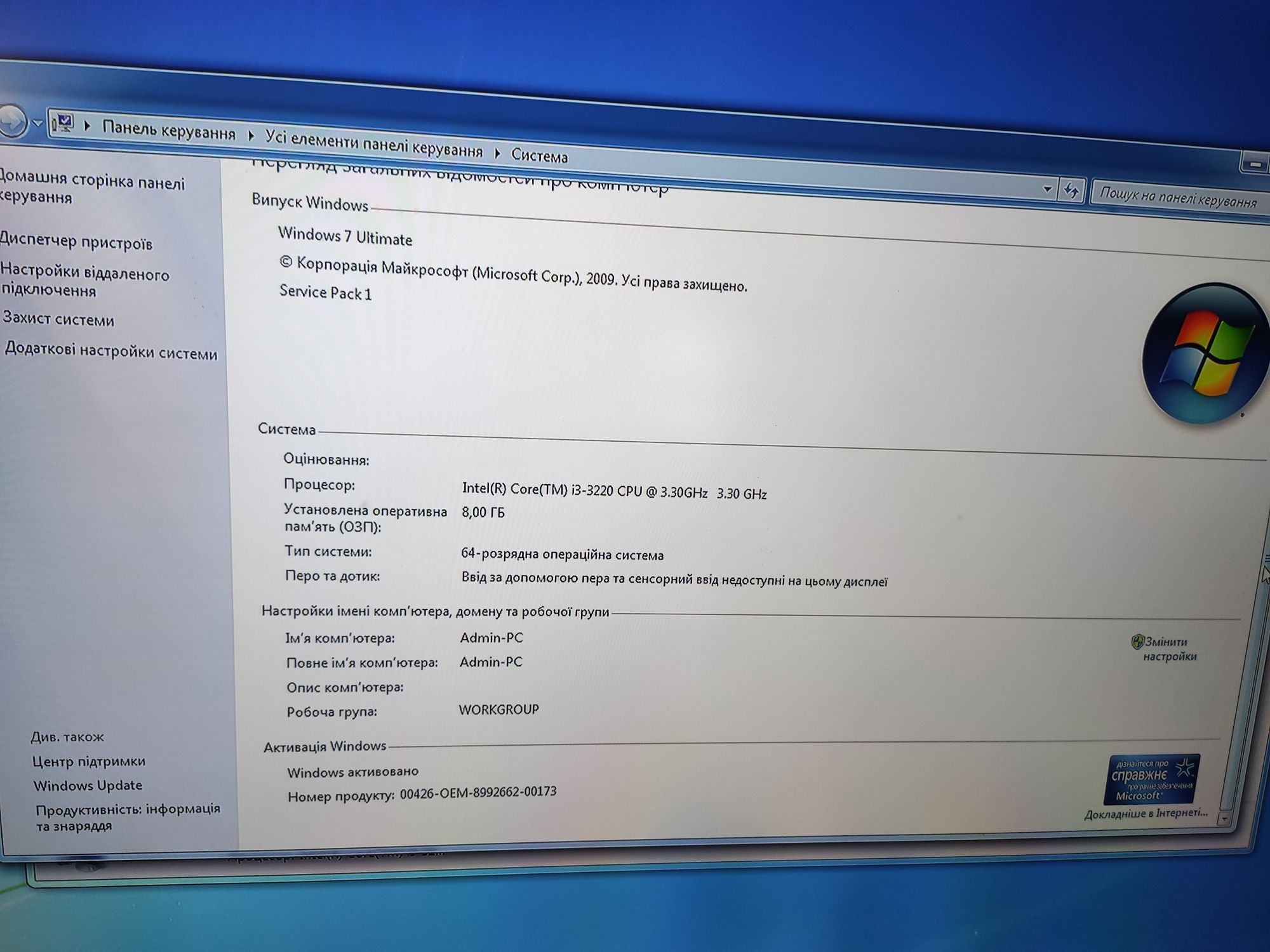
Task: Open Продуктивність: інформація та знаряддя link
Action: 128,817
